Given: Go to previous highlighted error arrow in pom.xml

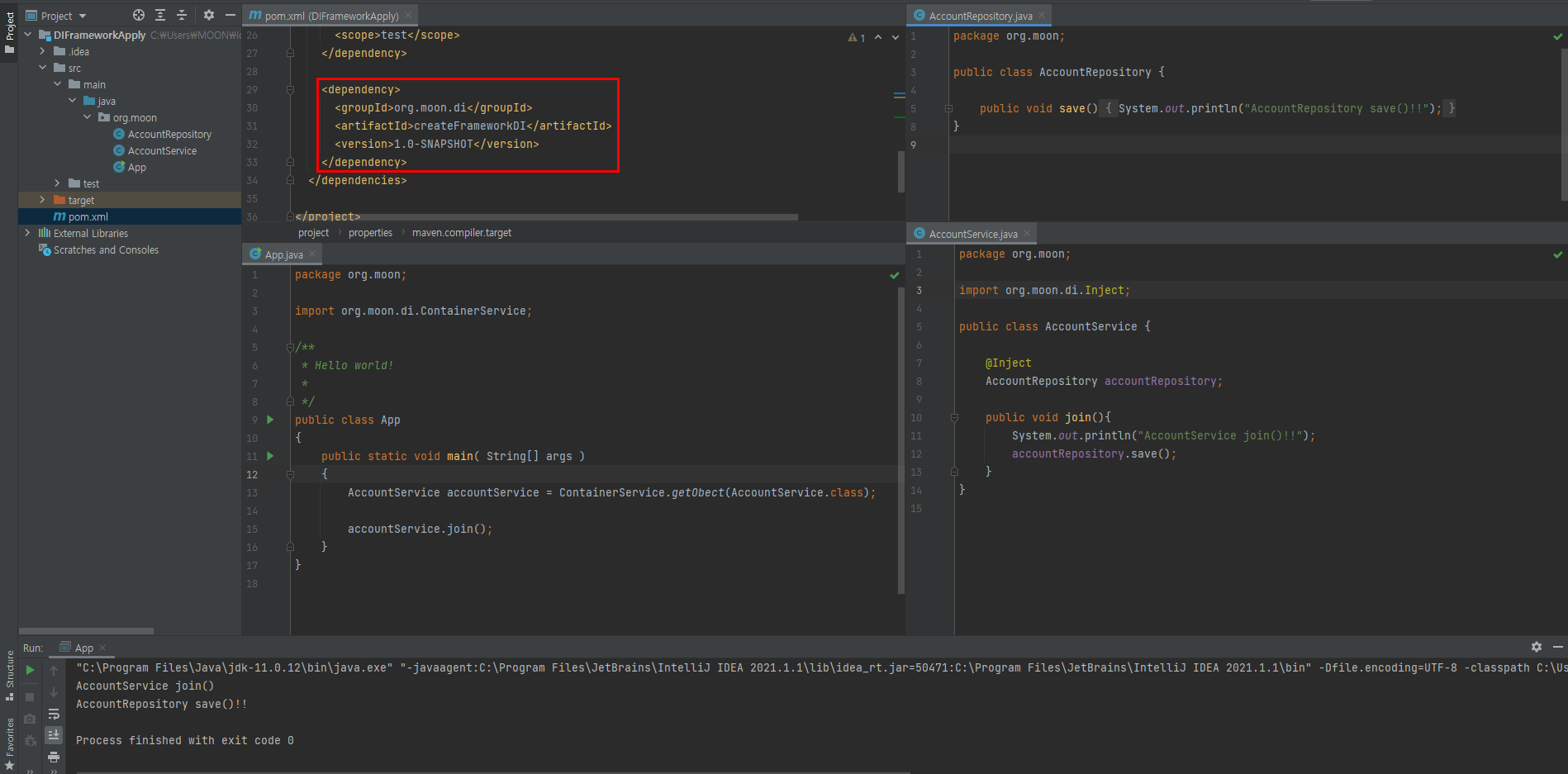Looking at the screenshot, I should 878,37.
